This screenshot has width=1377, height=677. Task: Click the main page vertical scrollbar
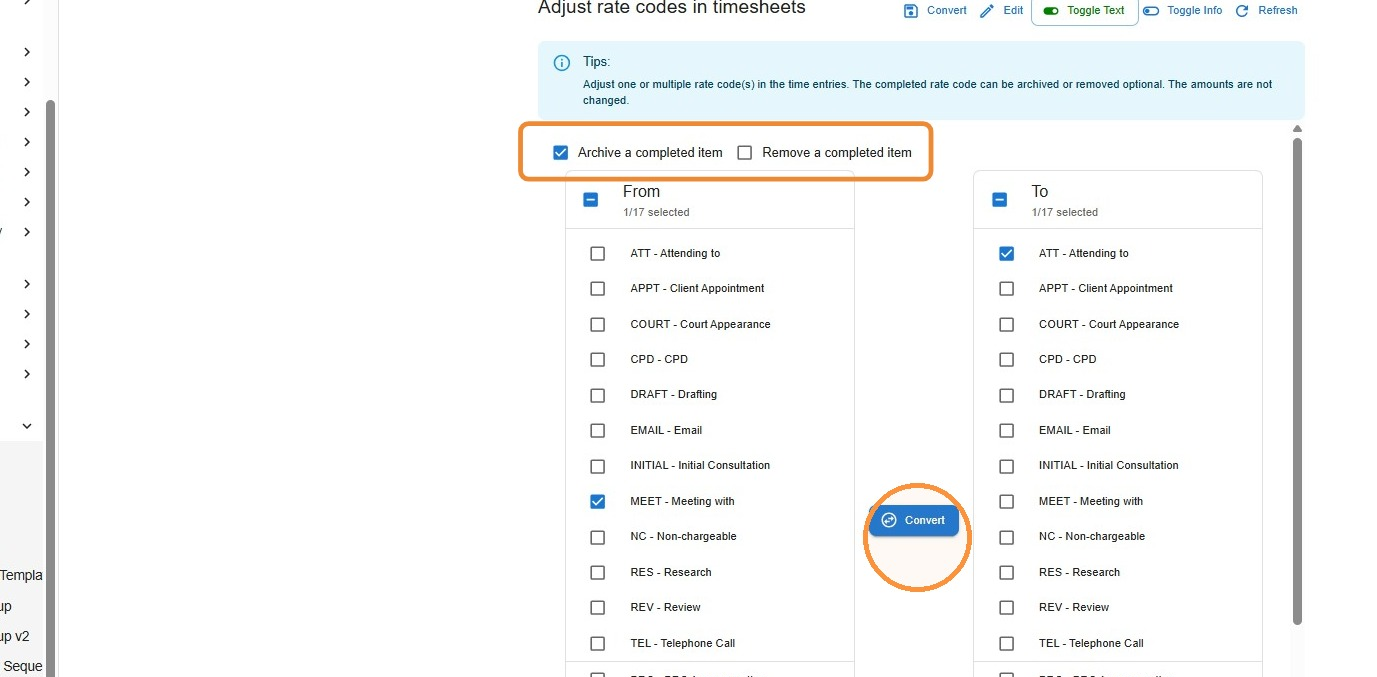pos(1297,380)
